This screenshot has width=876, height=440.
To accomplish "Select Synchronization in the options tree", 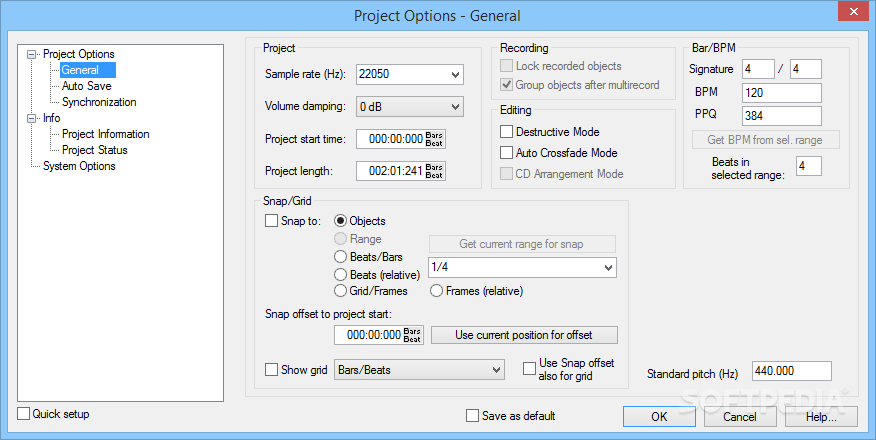I will click(99, 102).
